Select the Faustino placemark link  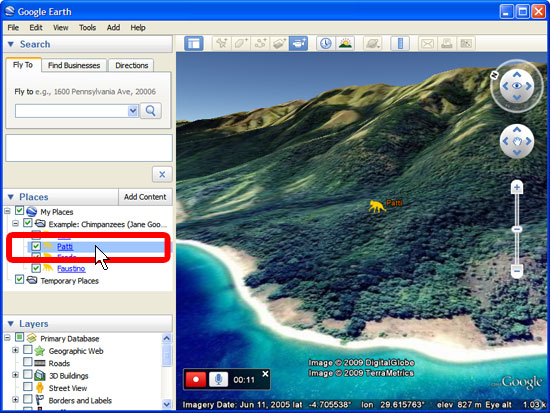71,269
